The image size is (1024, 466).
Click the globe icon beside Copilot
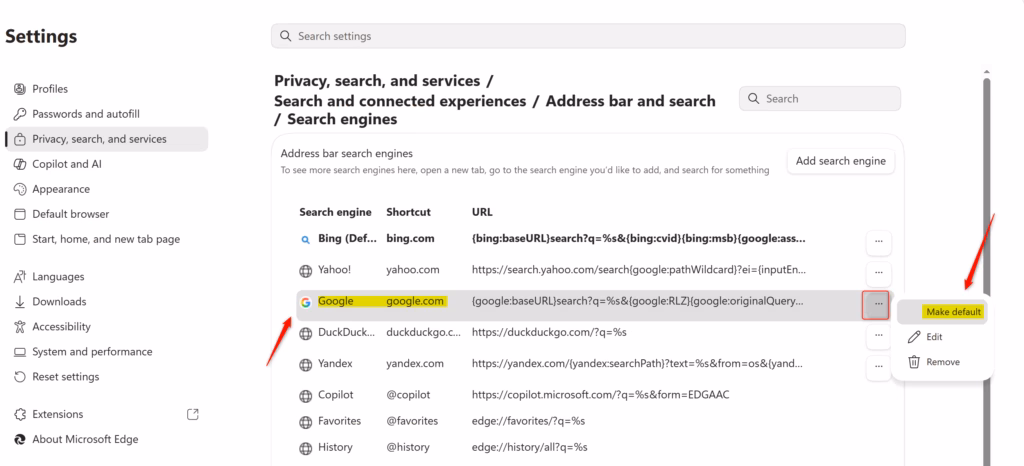point(305,396)
